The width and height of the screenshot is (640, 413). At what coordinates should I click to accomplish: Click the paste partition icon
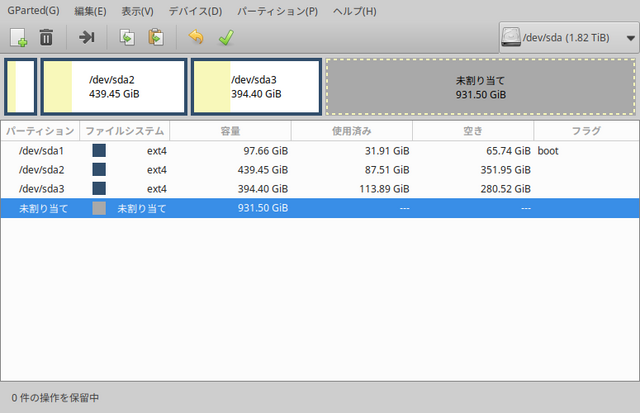(x=156, y=38)
